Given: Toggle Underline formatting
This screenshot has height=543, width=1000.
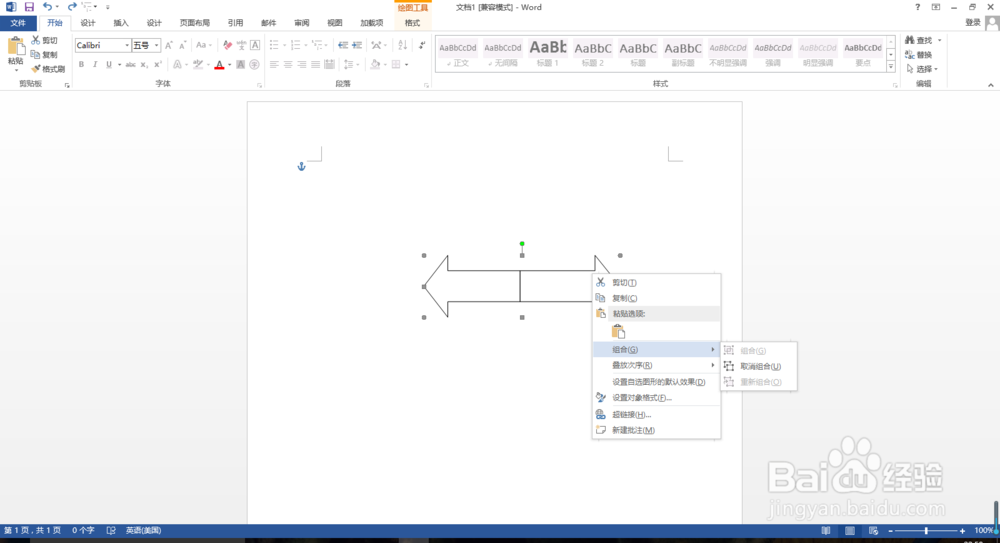Looking at the screenshot, I should point(109,64).
